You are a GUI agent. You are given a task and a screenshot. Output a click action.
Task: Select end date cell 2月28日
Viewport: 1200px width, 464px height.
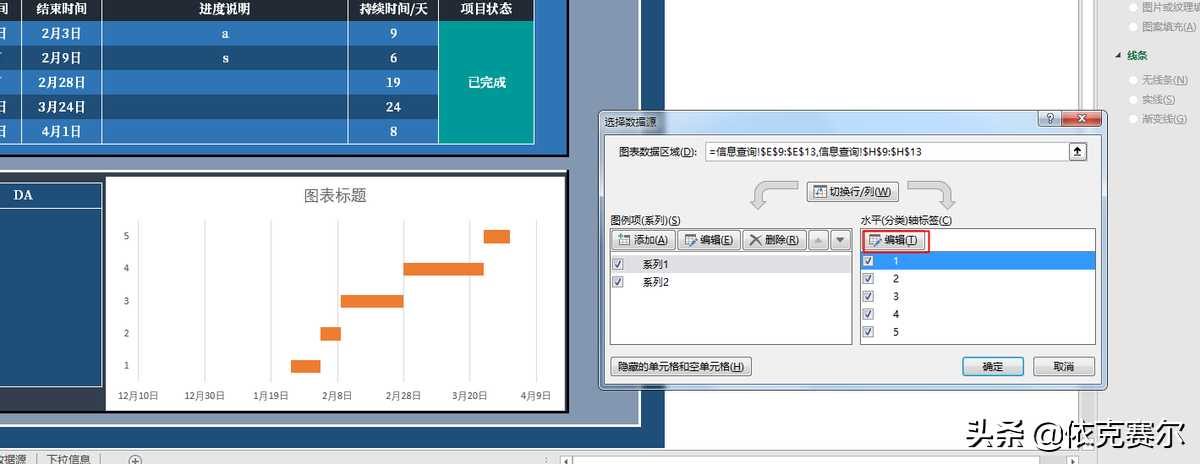click(62, 83)
